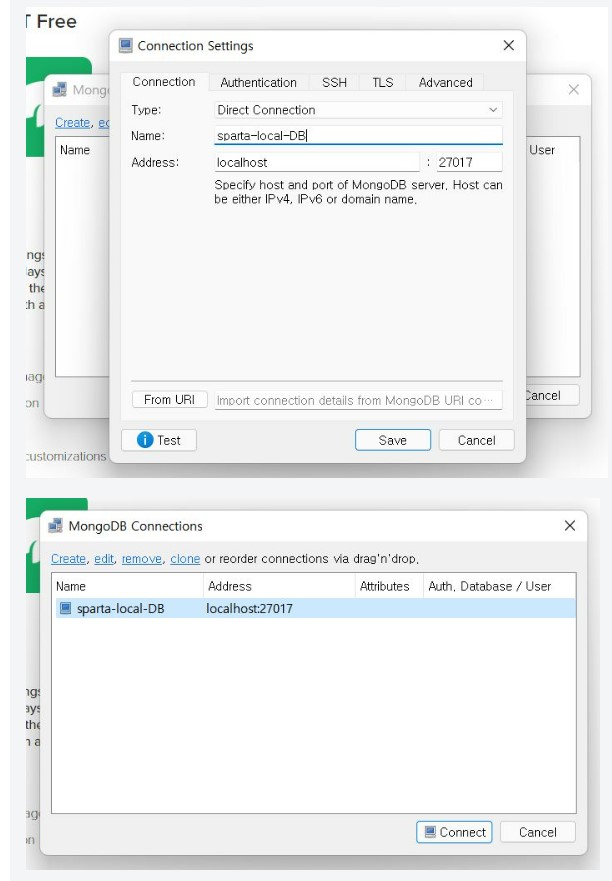Click the port field showing 27017
The height and width of the screenshot is (881, 612).
point(469,162)
